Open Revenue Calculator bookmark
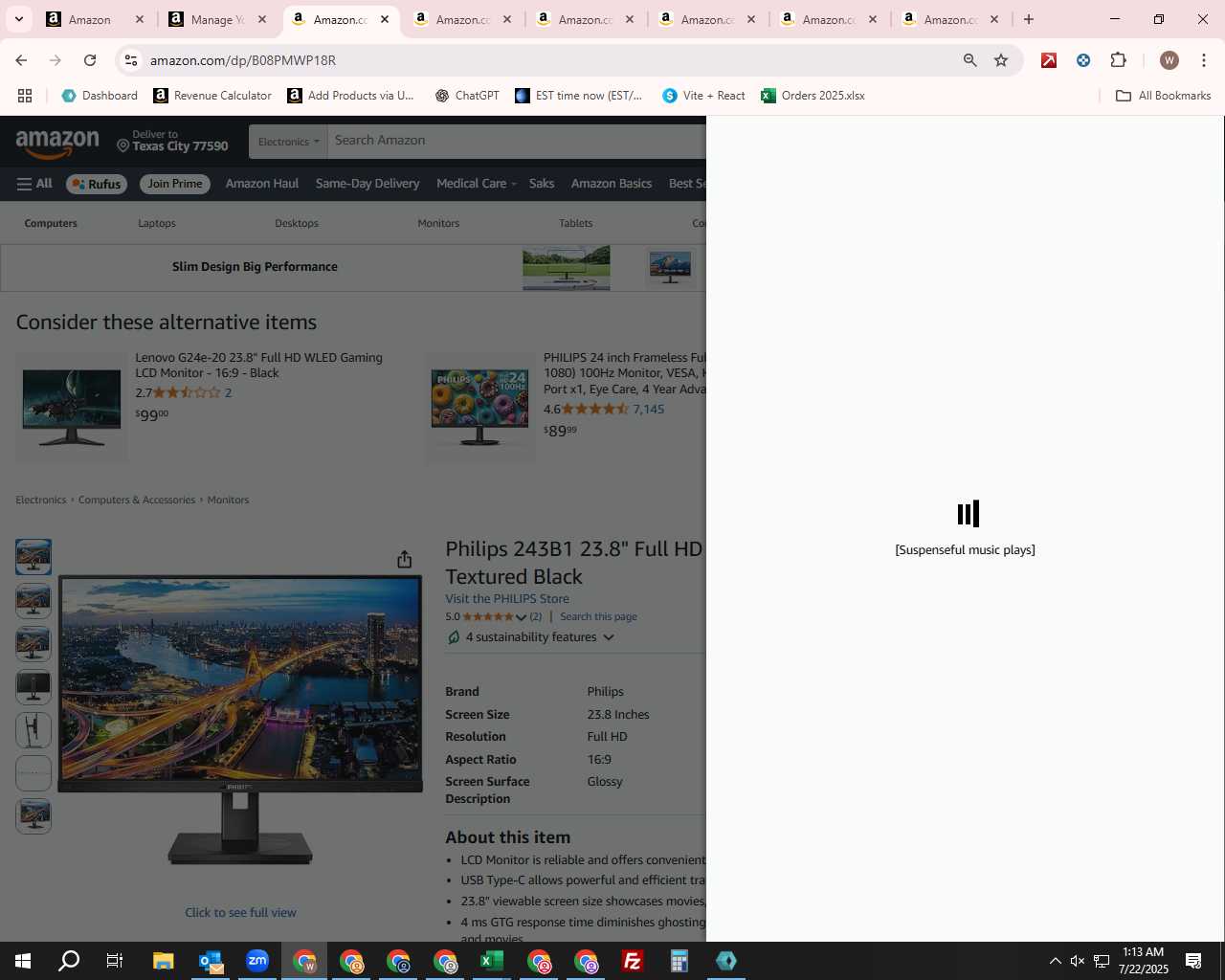1225x980 pixels. pyautogui.click(x=212, y=96)
